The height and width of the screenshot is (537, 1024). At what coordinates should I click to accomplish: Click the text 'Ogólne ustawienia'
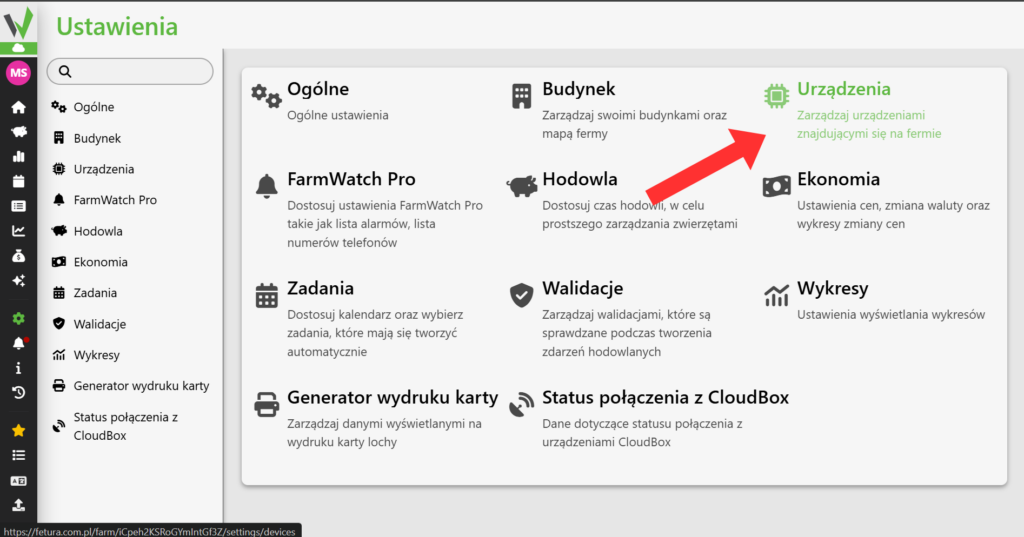click(338, 115)
